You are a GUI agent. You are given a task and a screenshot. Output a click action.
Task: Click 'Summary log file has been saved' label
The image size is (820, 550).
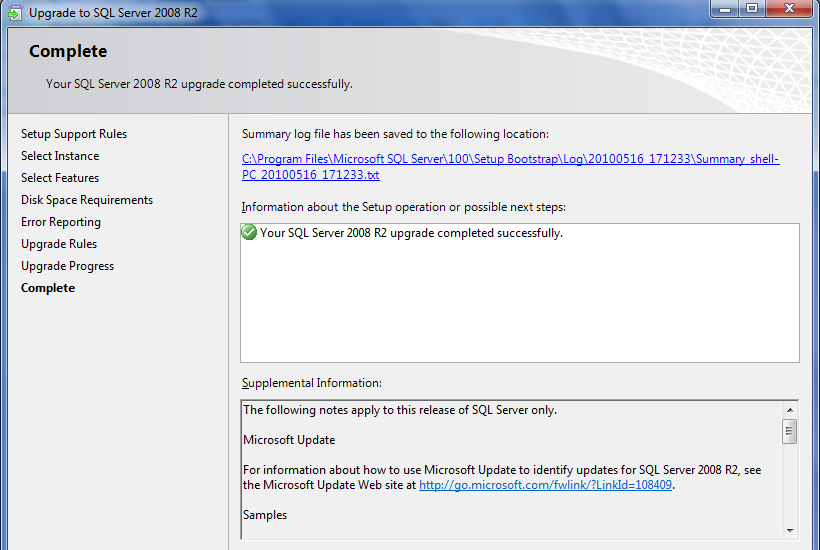395,134
